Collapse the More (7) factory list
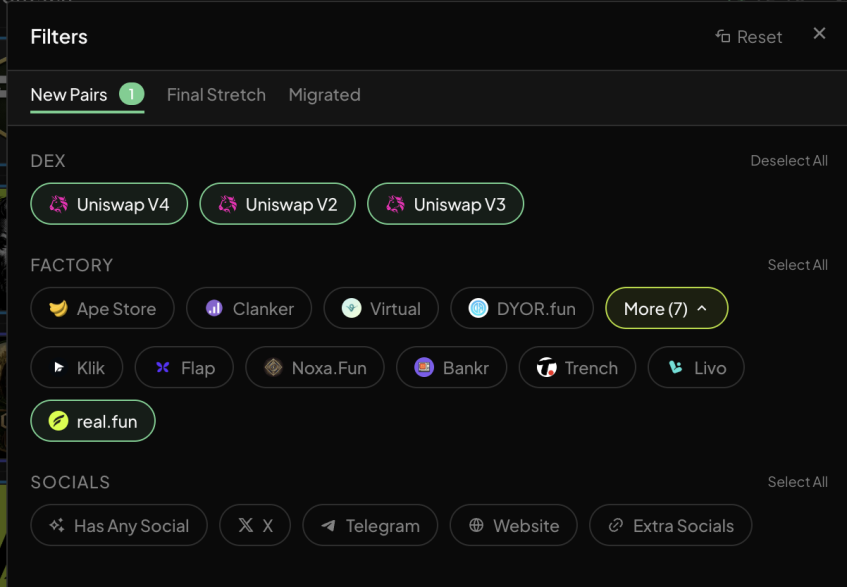 [667, 308]
